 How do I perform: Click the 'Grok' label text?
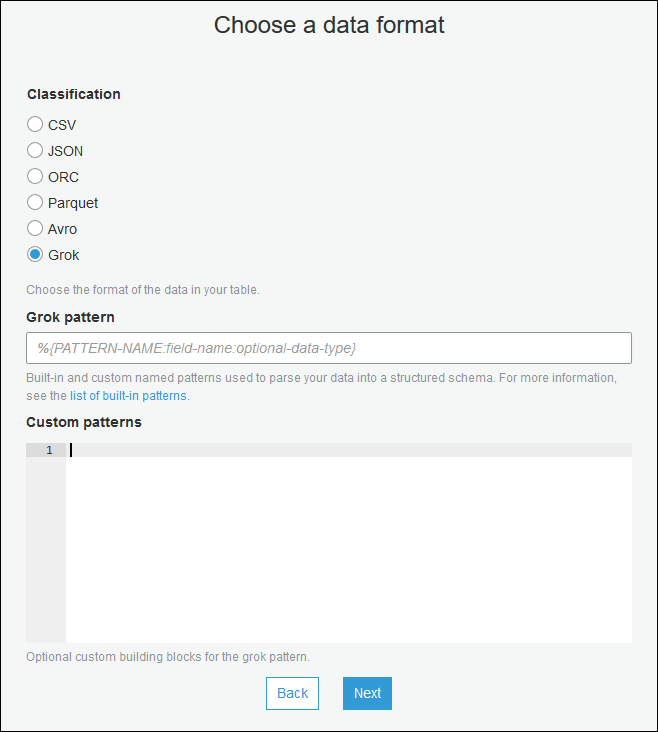[64, 255]
